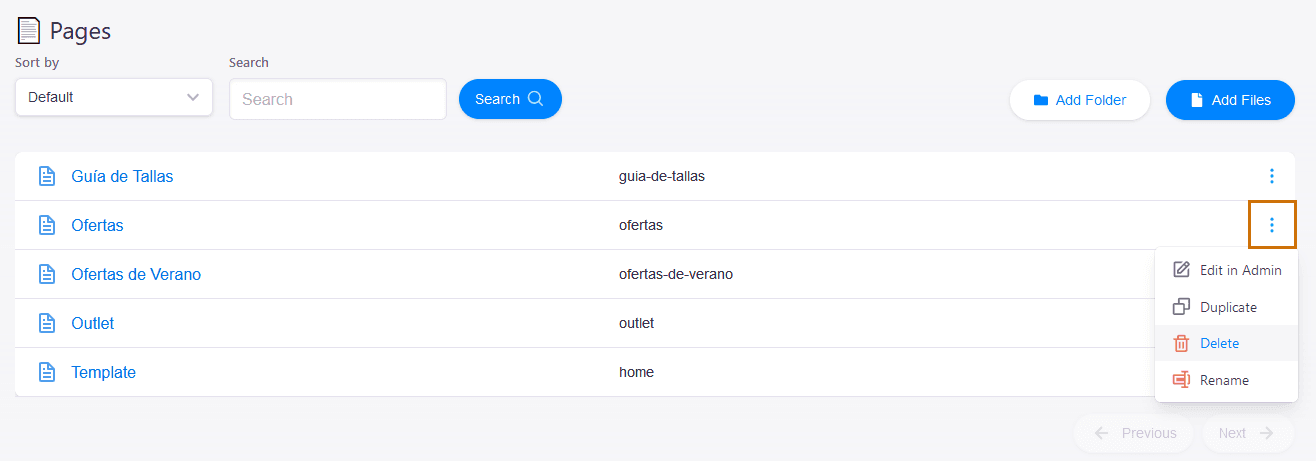
Task: Click the Ofertas de Verano file icon
Action: point(46,274)
